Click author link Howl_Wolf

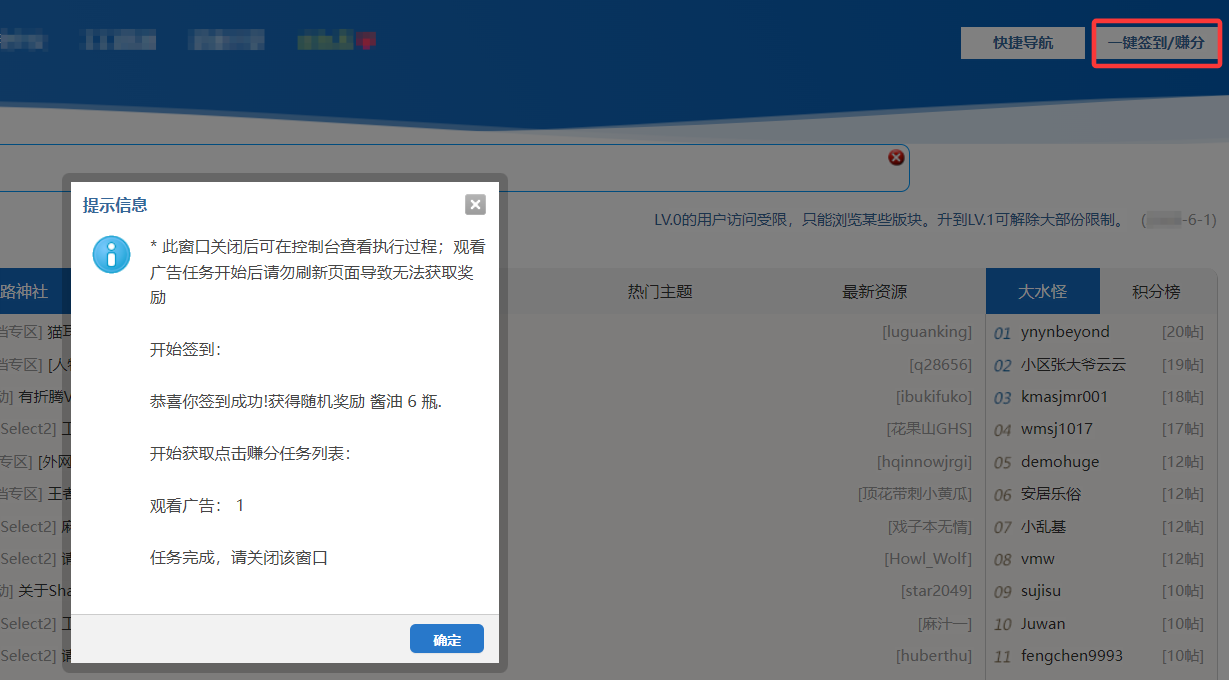(928, 559)
